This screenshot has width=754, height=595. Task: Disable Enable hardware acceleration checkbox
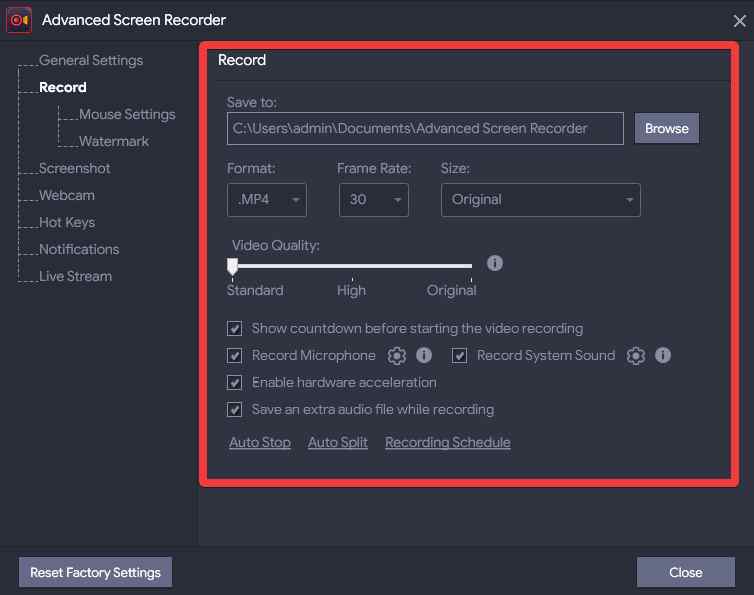(234, 383)
